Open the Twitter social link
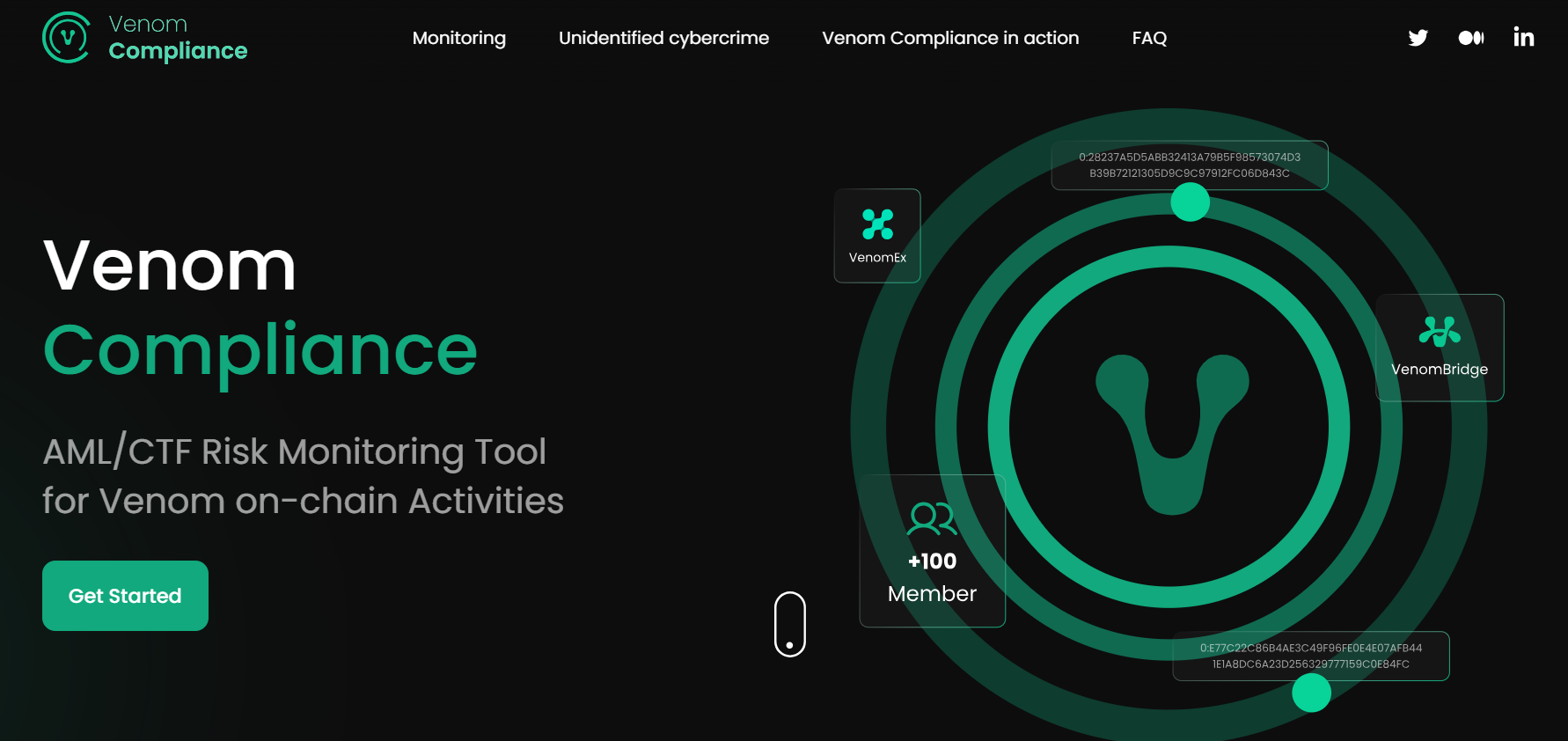Screen dimensions: 1568x741 click(1418, 38)
